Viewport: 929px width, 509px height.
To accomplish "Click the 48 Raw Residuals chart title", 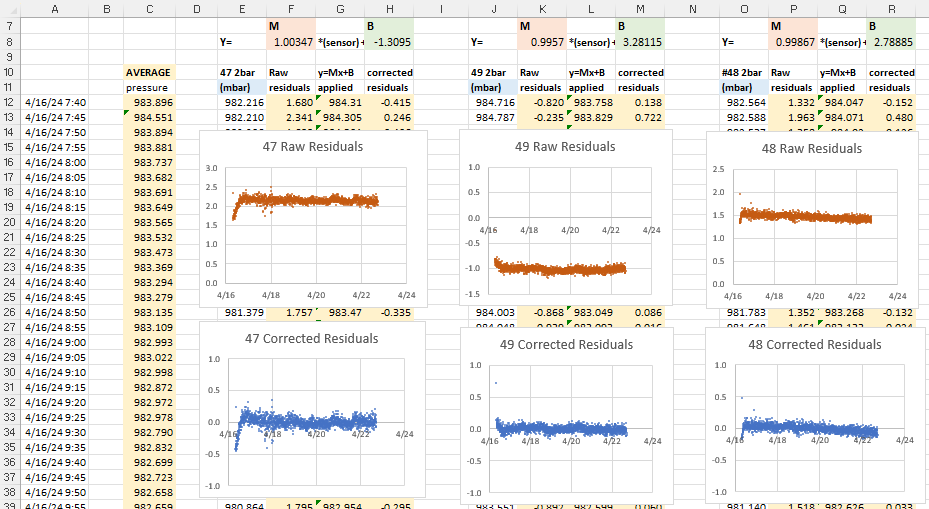I will coord(812,149).
